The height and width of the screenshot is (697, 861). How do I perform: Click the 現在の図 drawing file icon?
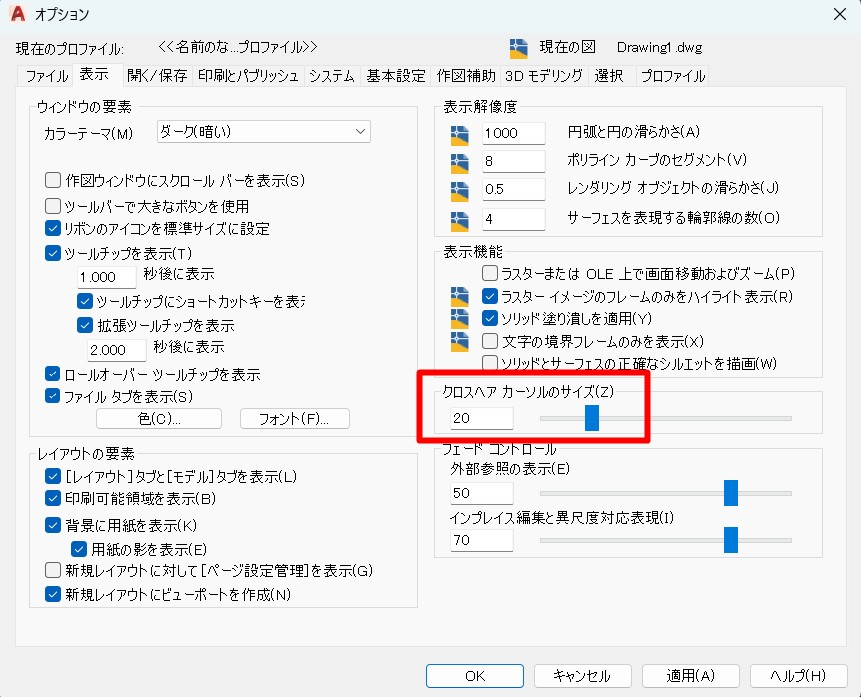click(x=518, y=48)
